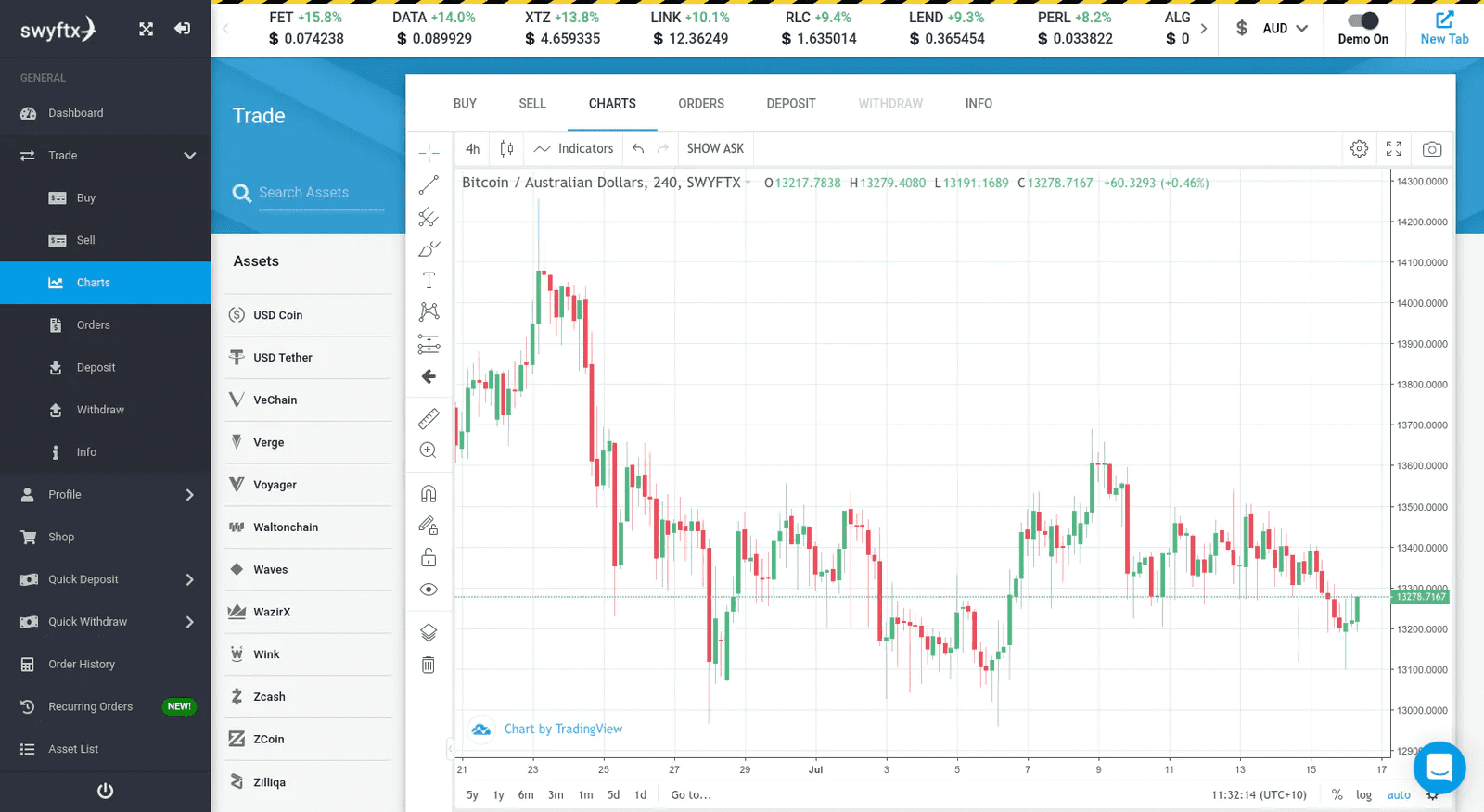
Task: Set chart range to 1y
Action: pos(498,795)
